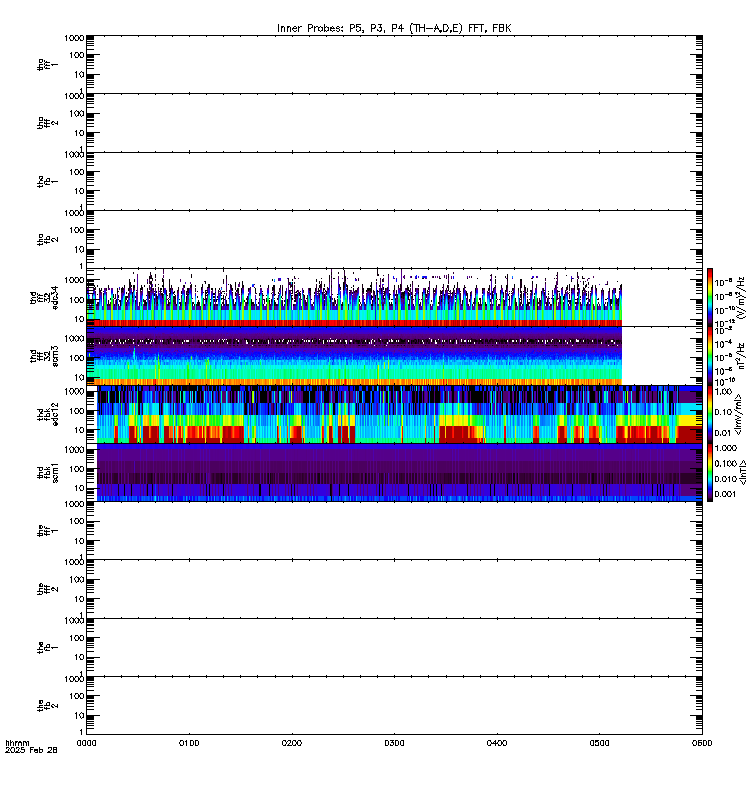Click the "0.10" value on the <|mV/m|> color bar
Viewport: 750px width, 800px height.
(x=723, y=412)
